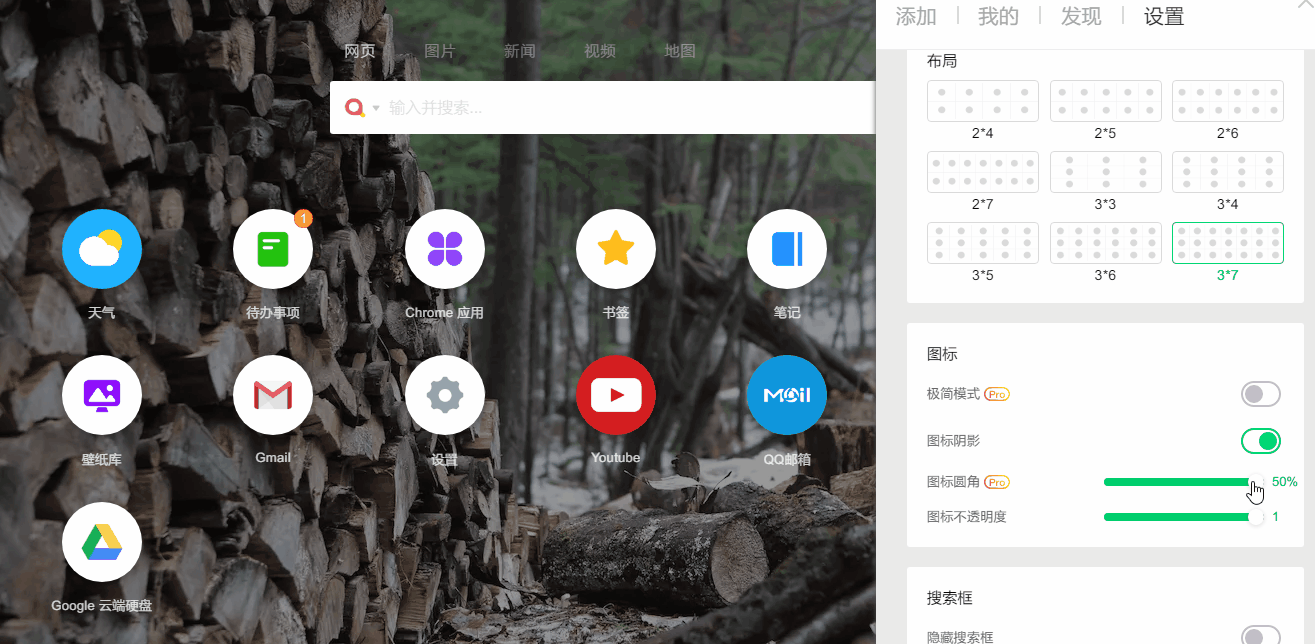Click the Pro badge next to 极简模式
Screen dimensions: 1315x644
click(x=997, y=394)
